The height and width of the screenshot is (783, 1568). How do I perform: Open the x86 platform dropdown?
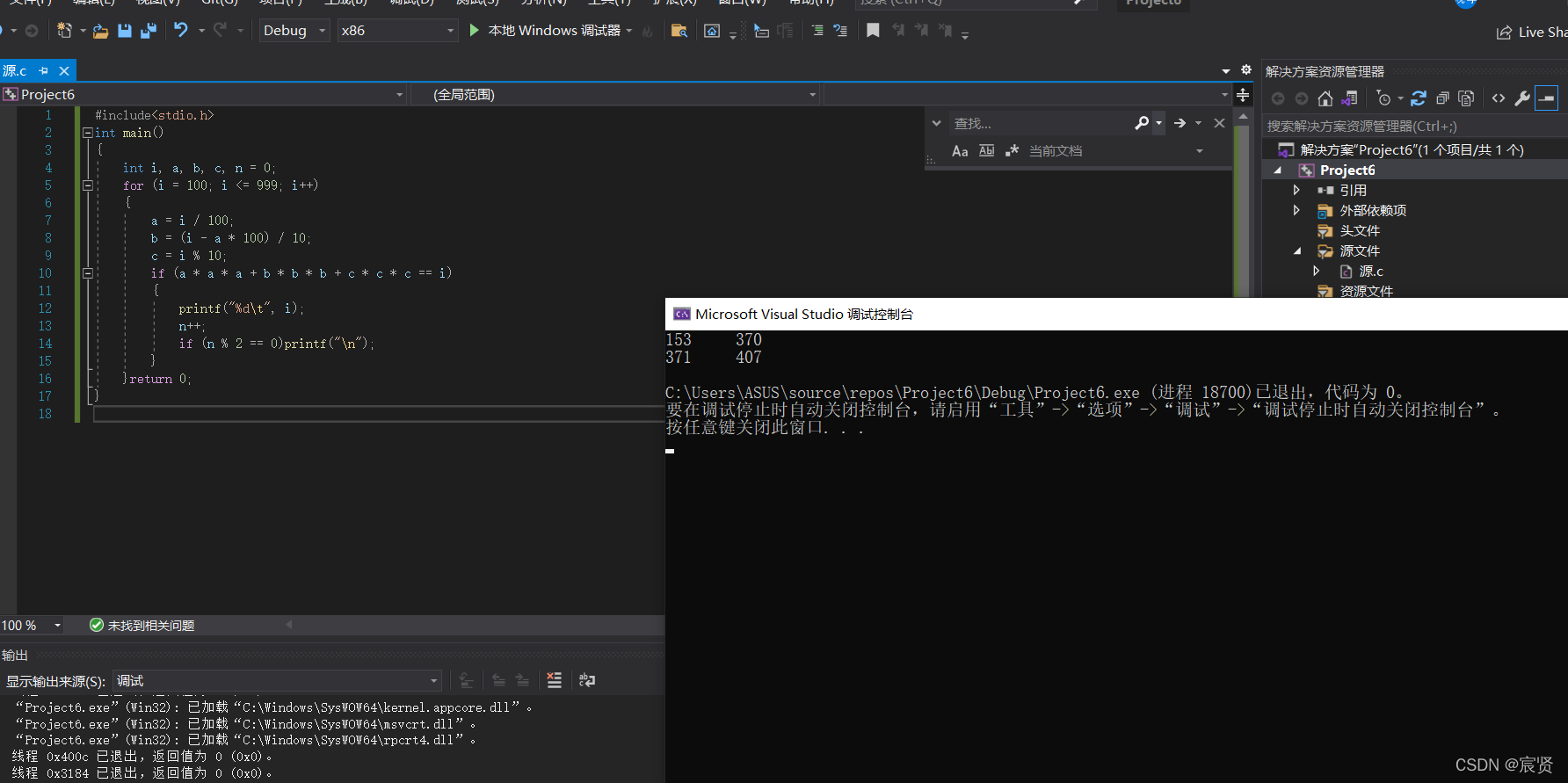tap(398, 31)
